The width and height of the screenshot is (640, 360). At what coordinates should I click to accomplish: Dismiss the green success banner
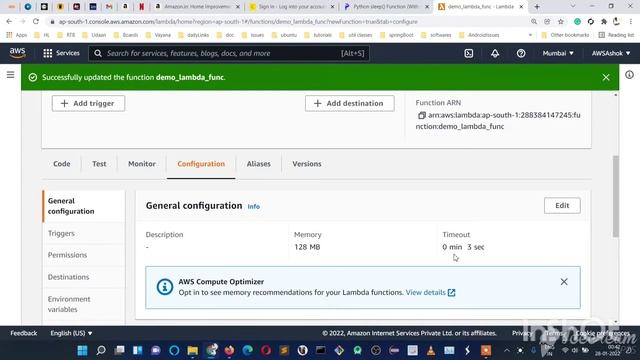(606, 77)
